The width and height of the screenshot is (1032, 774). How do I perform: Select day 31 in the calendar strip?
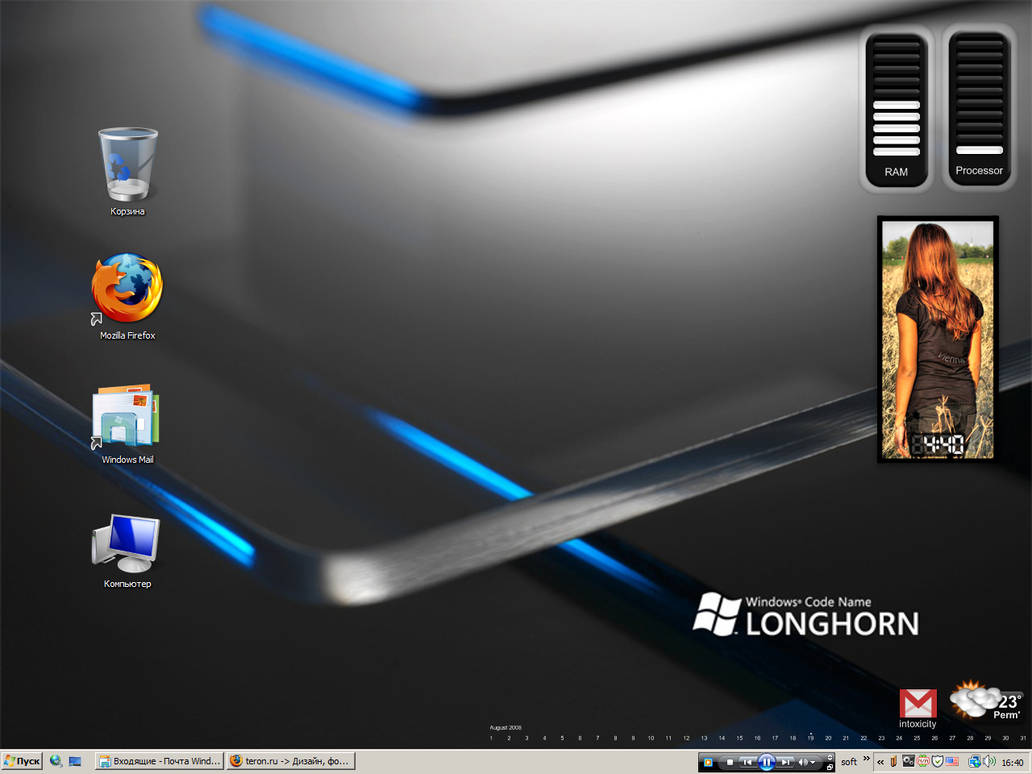[x=1023, y=738]
